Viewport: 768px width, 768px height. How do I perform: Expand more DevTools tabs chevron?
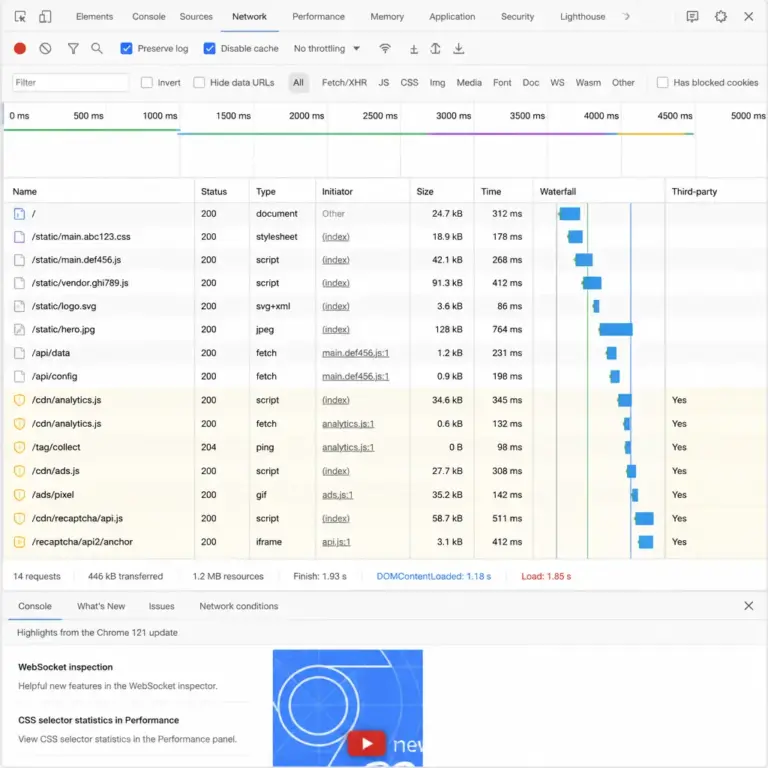point(626,17)
